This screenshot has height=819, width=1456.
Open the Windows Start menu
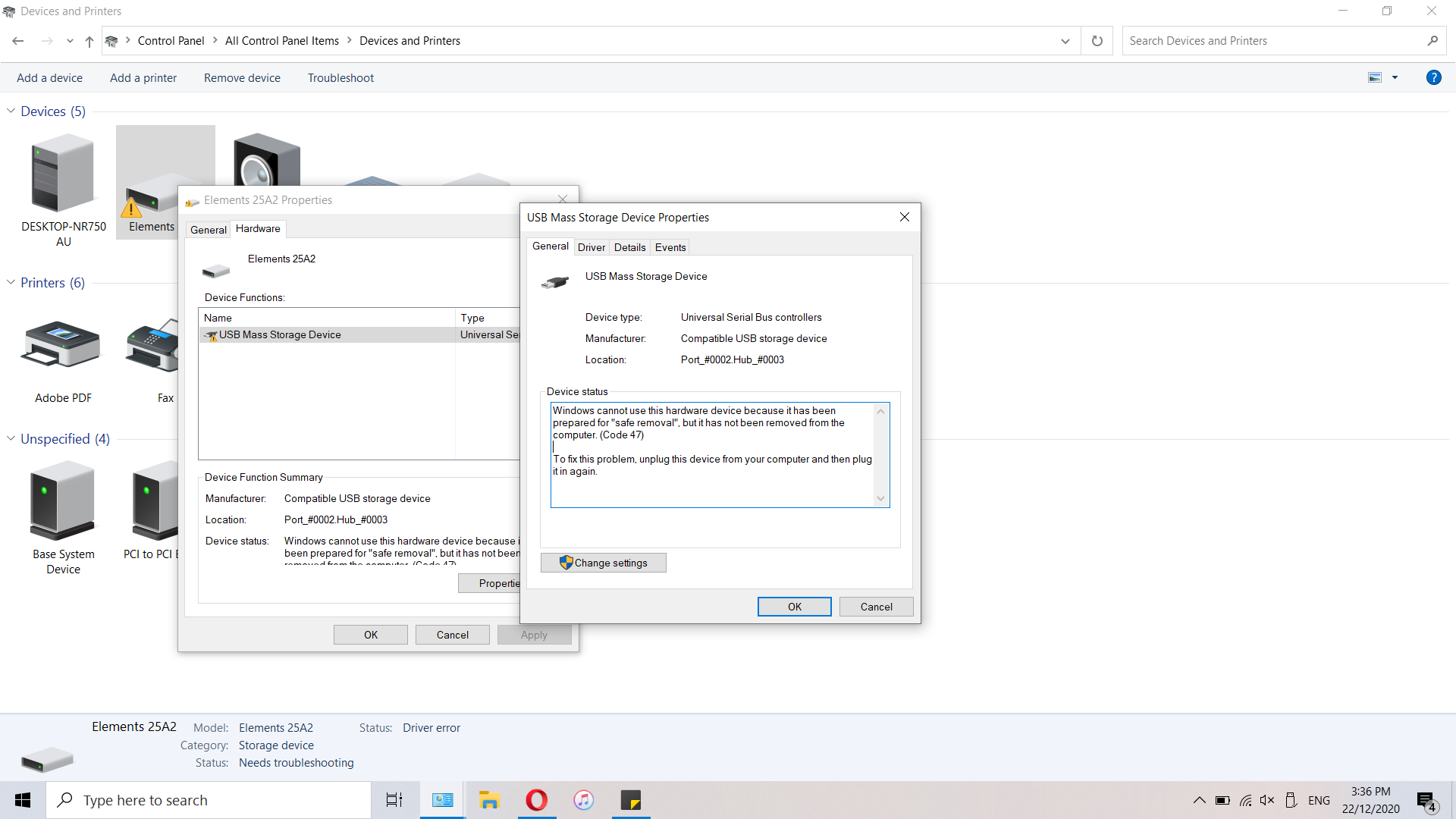[x=23, y=800]
